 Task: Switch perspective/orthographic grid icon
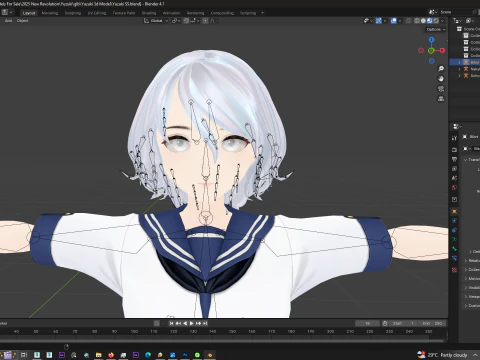(441, 99)
